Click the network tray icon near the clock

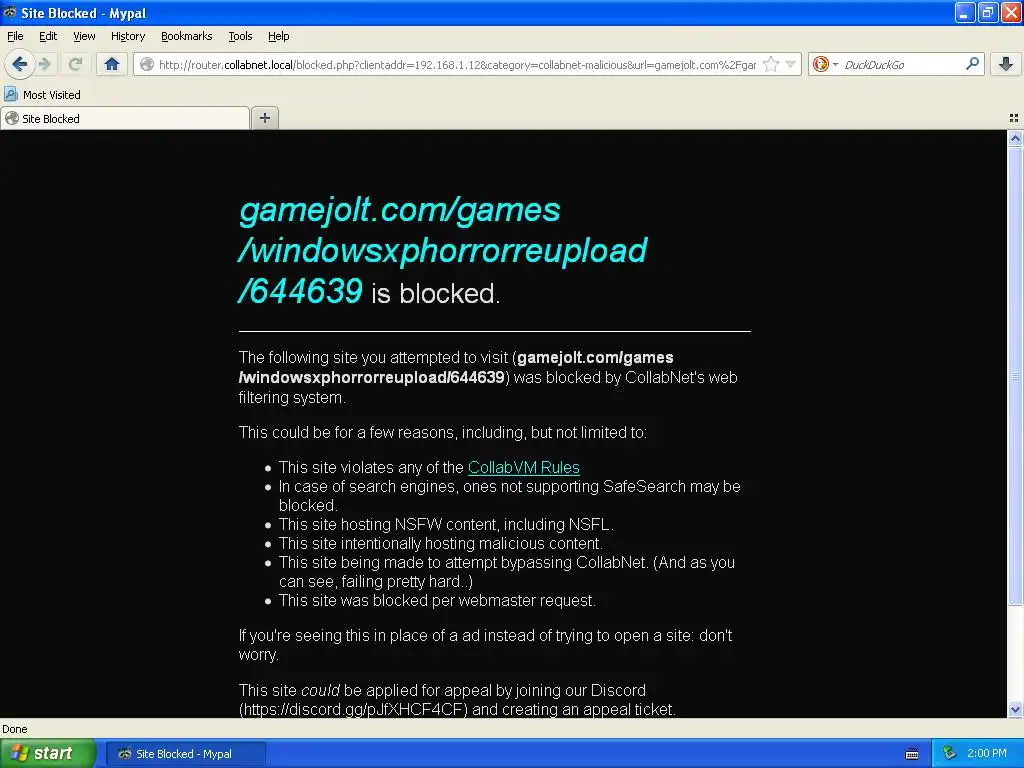950,754
